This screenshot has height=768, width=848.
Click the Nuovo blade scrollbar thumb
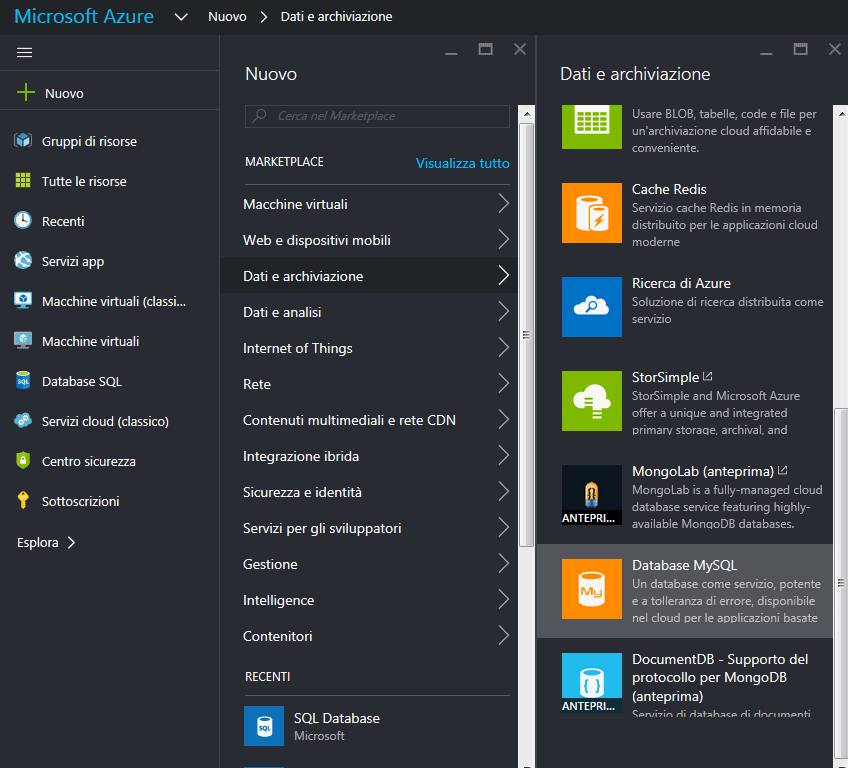526,335
